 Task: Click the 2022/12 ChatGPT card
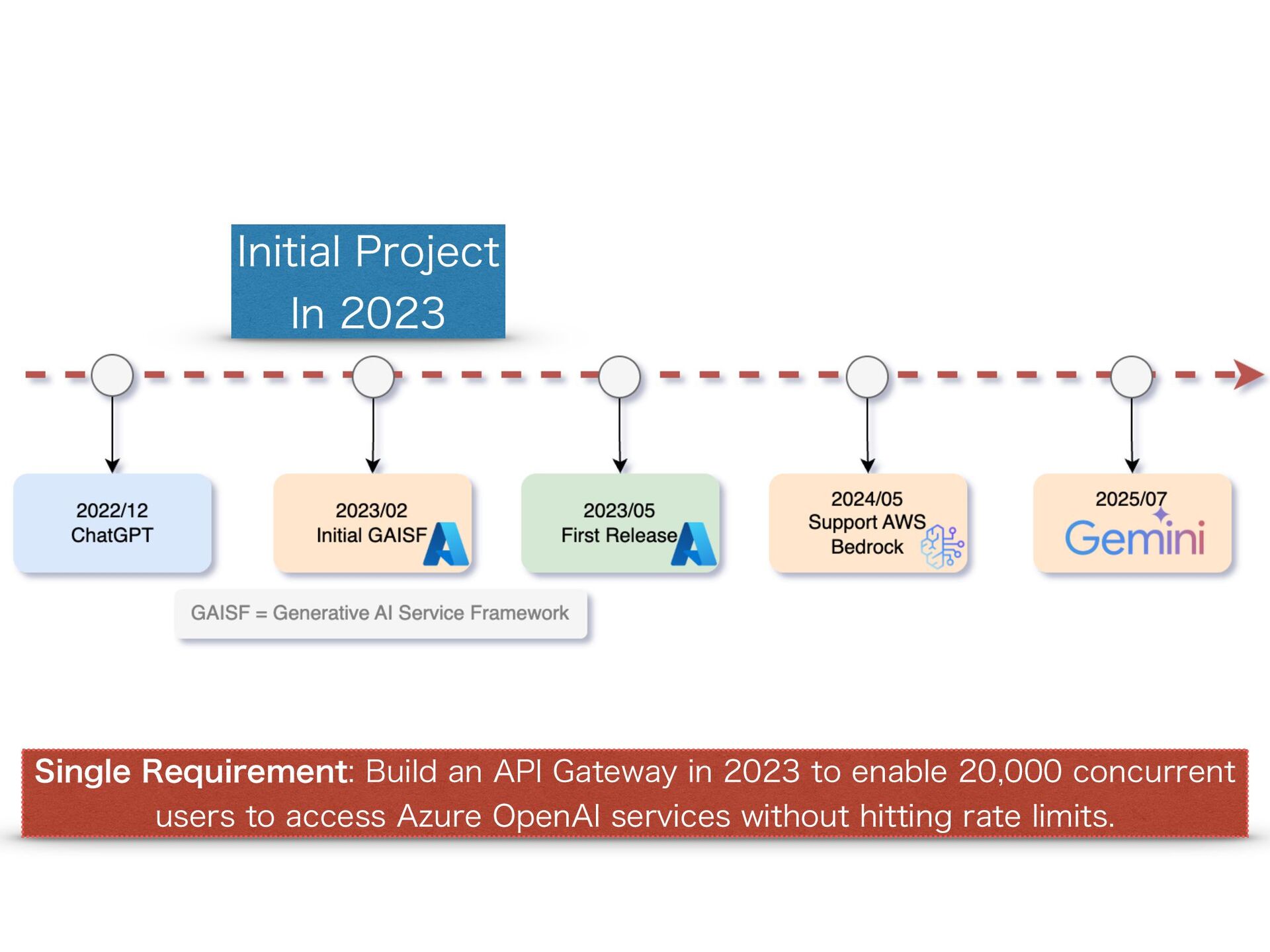pyautogui.click(x=112, y=523)
